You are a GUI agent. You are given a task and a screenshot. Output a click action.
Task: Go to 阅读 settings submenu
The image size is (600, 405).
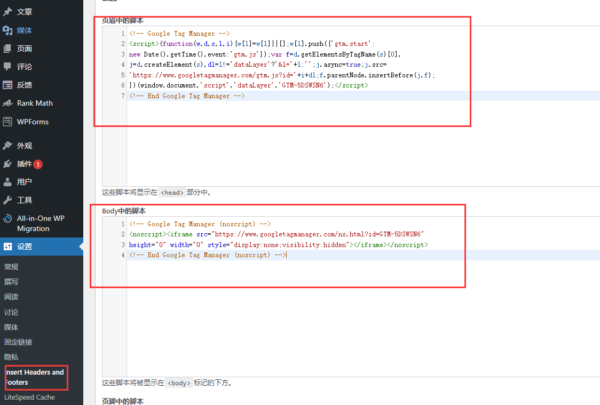click(x=11, y=297)
